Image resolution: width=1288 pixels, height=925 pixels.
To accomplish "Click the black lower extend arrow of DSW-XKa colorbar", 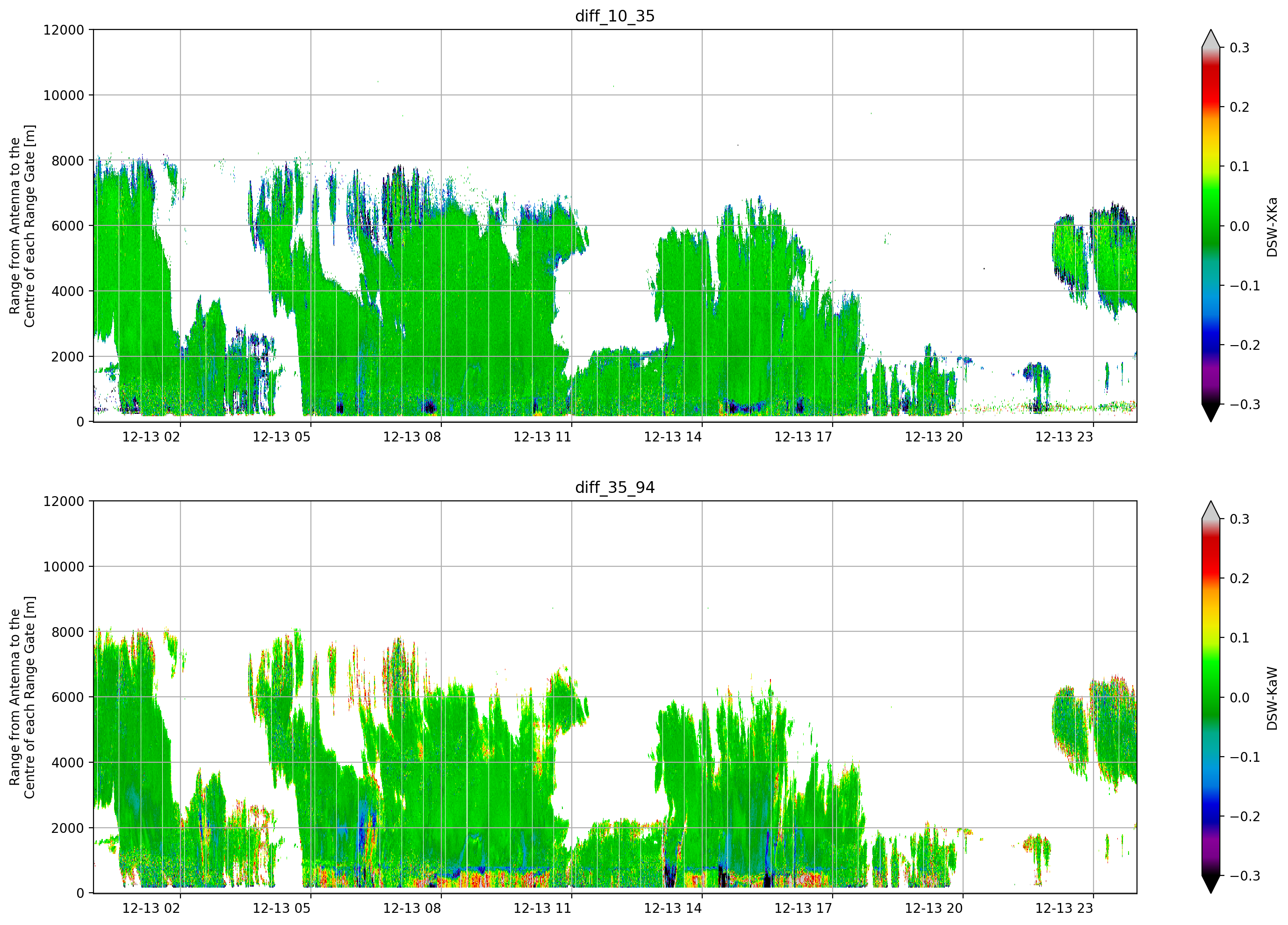I will pos(1211,412).
